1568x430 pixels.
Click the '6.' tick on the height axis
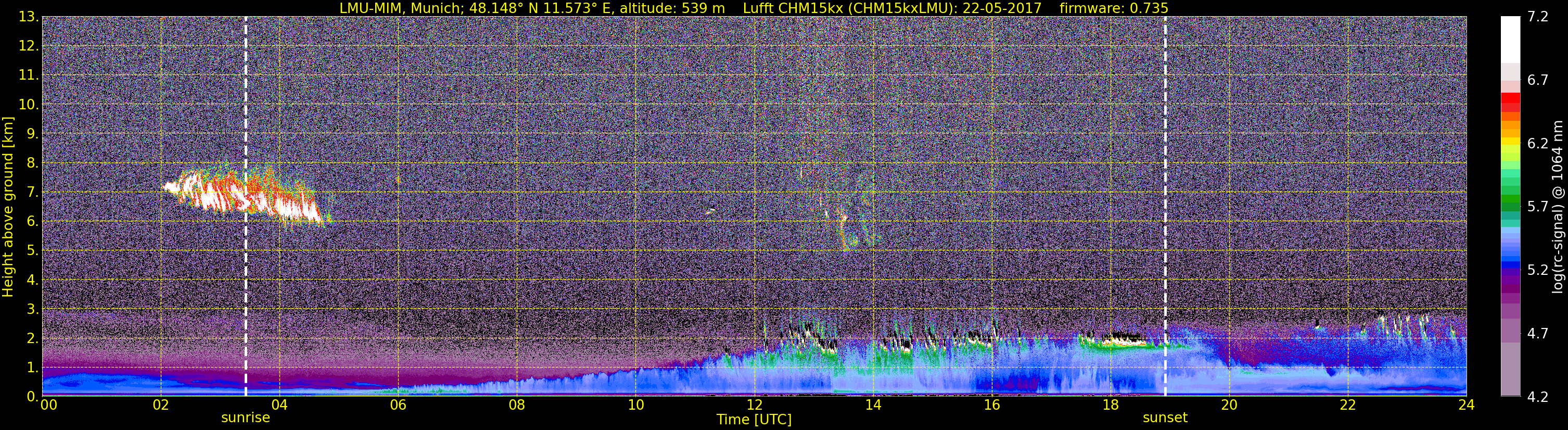(32, 221)
